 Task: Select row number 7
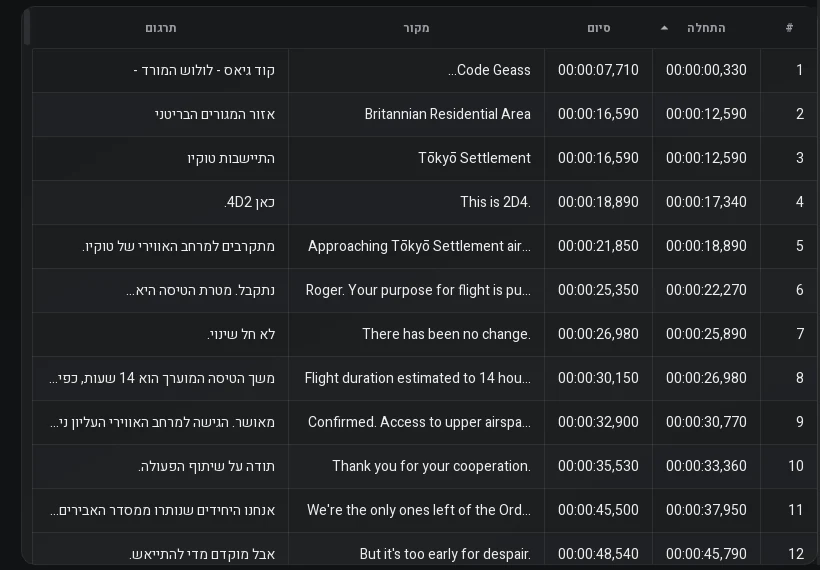pyautogui.click(x=800, y=334)
